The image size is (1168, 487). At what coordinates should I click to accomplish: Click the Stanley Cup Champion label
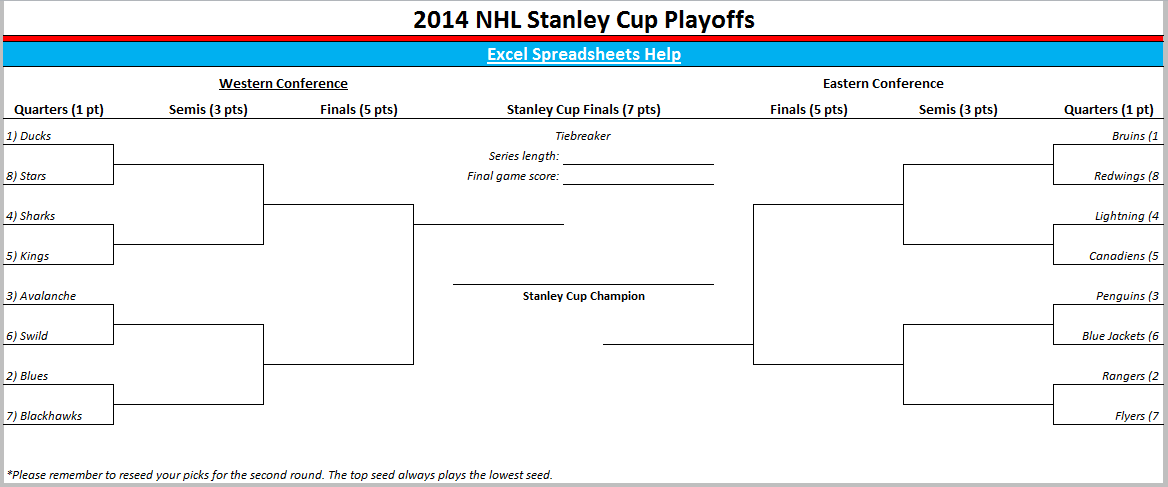coord(584,296)
